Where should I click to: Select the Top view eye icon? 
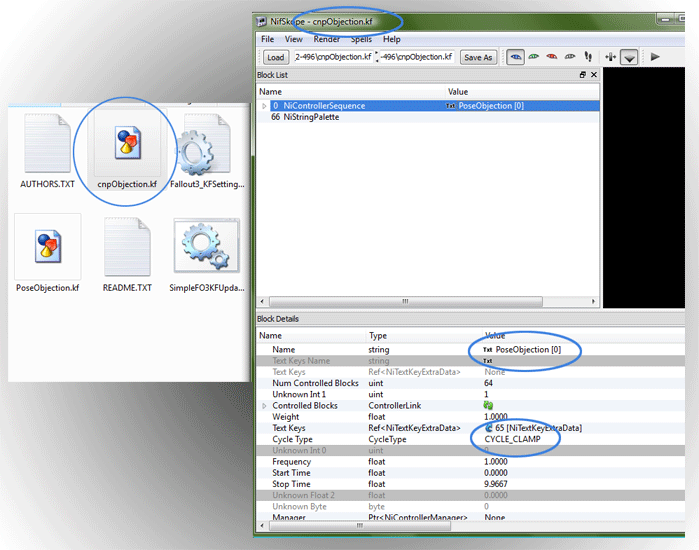pyautogui.click(x=515, y=57)
